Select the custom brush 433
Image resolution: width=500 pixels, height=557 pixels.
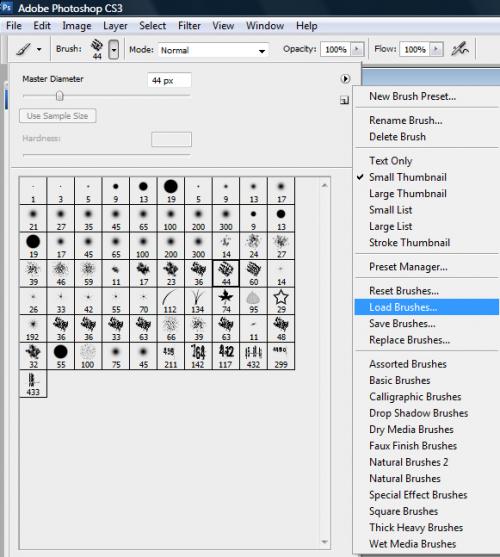(33, 384)
